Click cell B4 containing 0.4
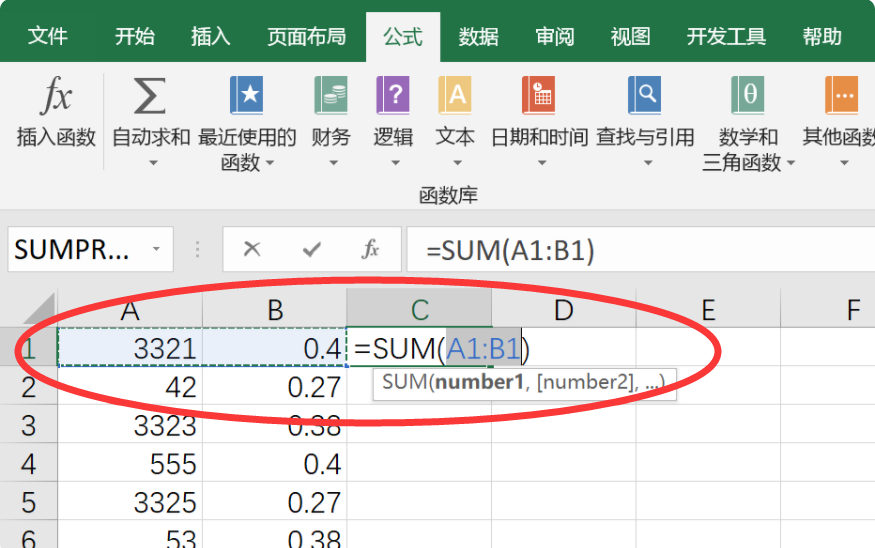Image resolution: width=875 pixels, height=548 pixels. point(275,463)
